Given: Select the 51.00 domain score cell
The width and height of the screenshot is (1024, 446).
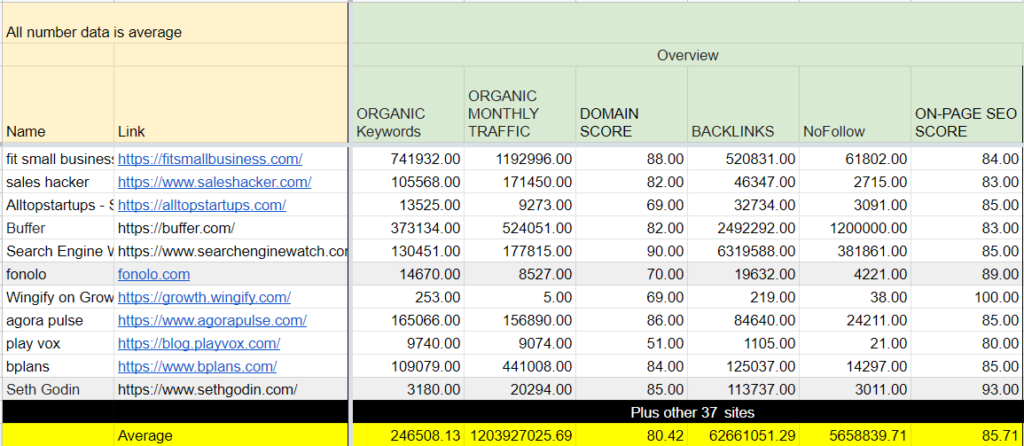Looking at the screenshot, I should click(632, 343).
